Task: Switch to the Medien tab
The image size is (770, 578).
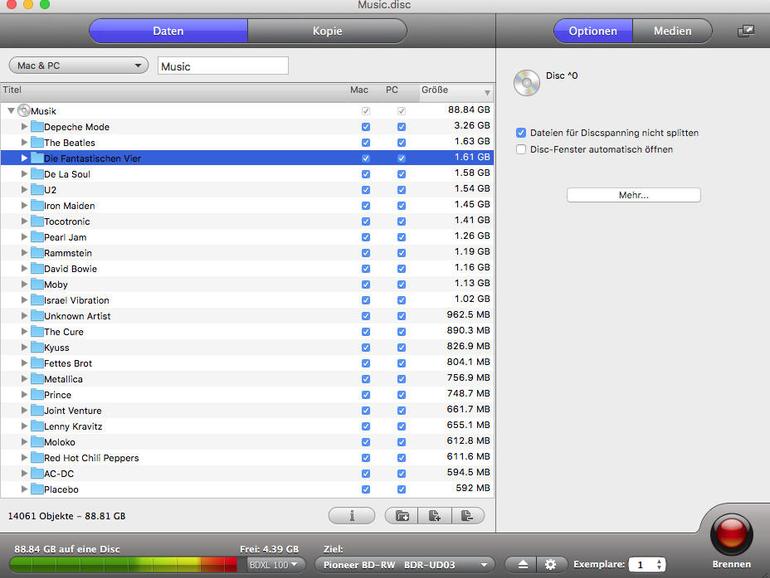Action: click(x=672, y=31)
